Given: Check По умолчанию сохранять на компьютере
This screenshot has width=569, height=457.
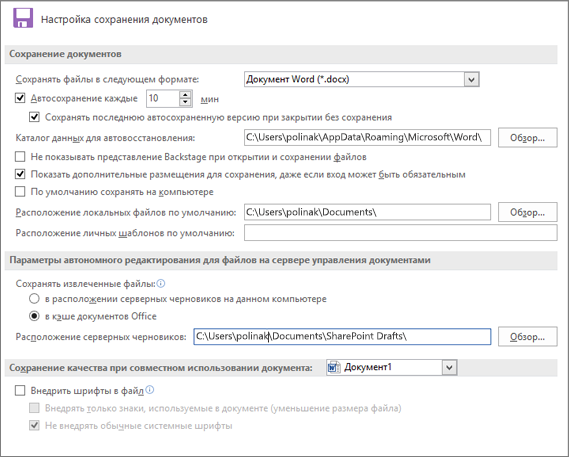Looking at the screenshot, I should coord(20,192).
